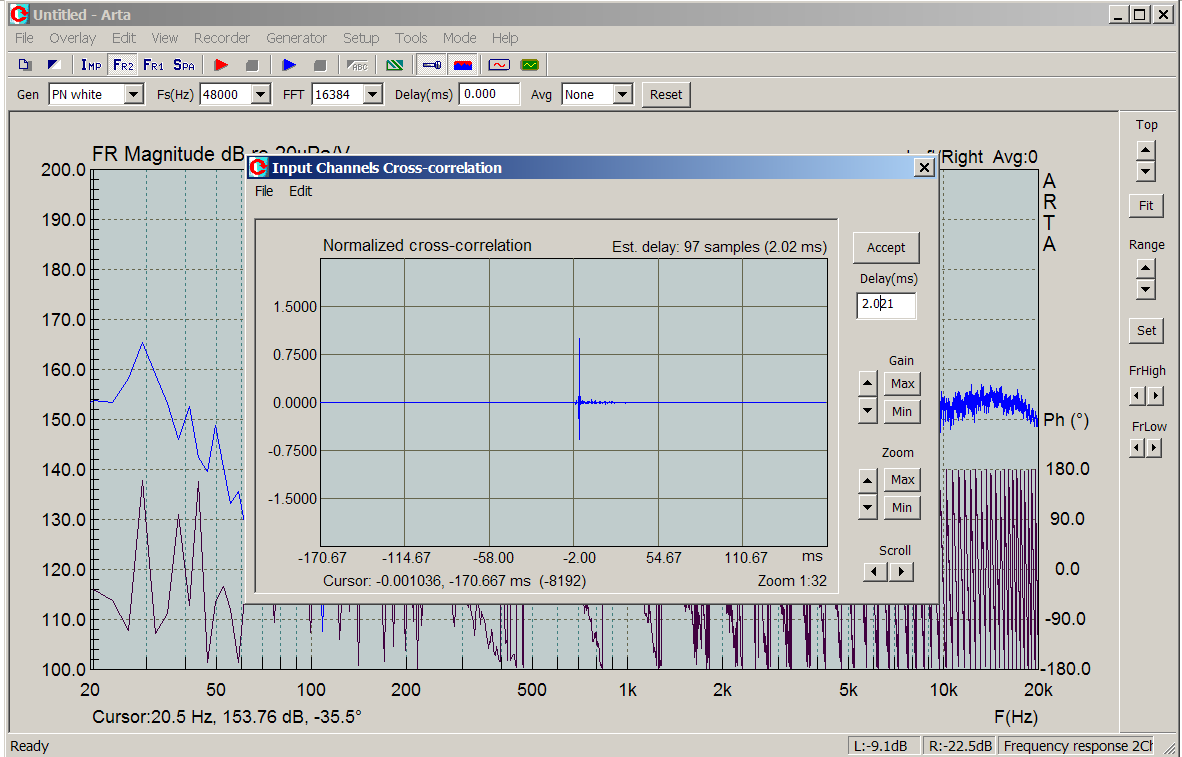Toggle the thin line curve style button
This screenshot has width=1182, height=757.
(432, 65)
